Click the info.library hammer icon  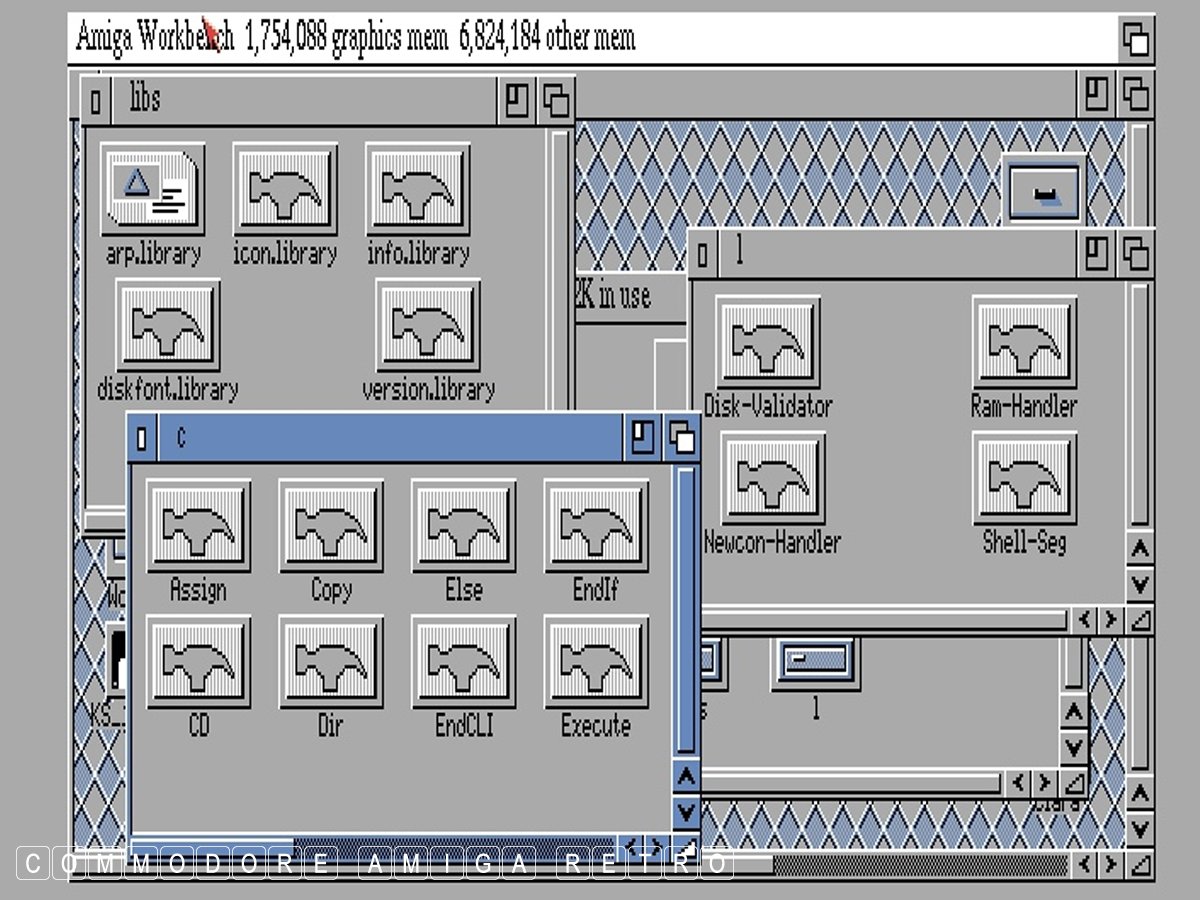[x=417, y=190]
